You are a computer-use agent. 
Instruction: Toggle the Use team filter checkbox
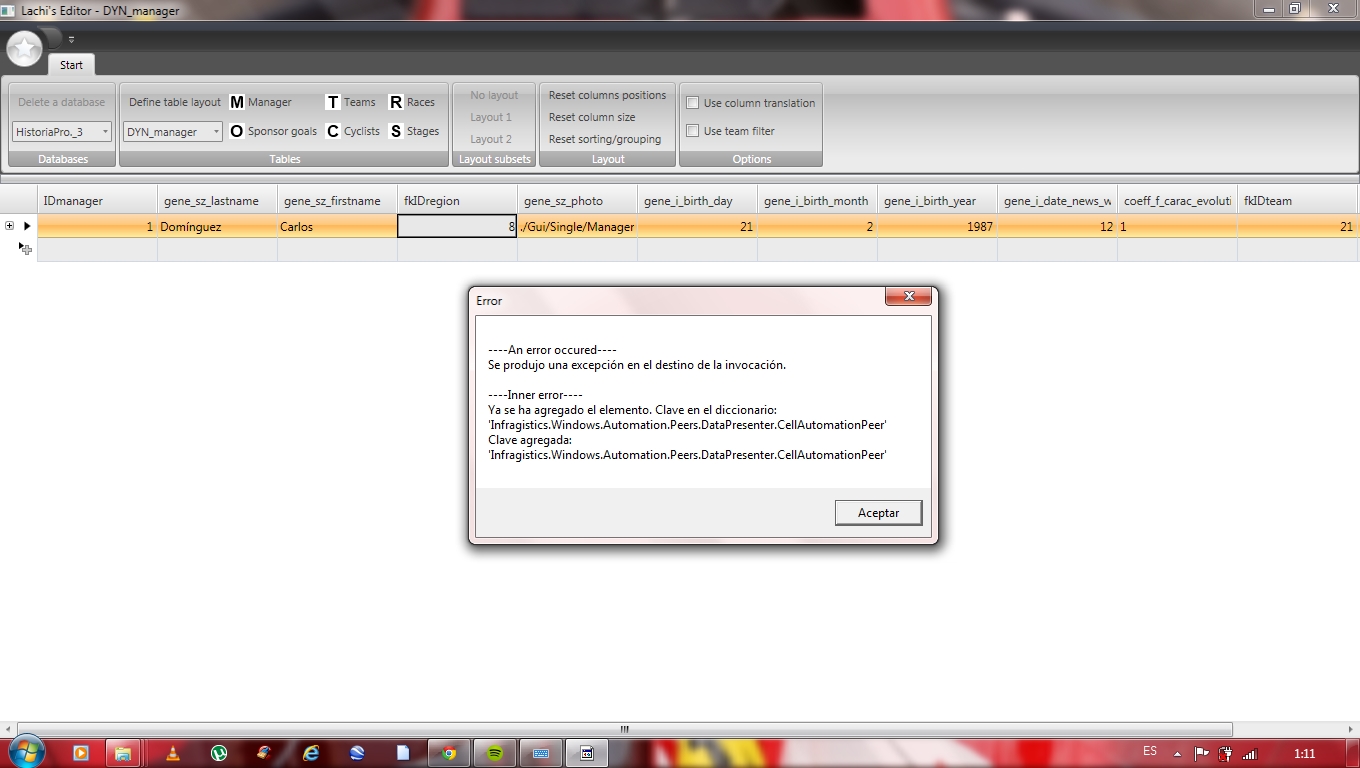[x=692, y=131]
